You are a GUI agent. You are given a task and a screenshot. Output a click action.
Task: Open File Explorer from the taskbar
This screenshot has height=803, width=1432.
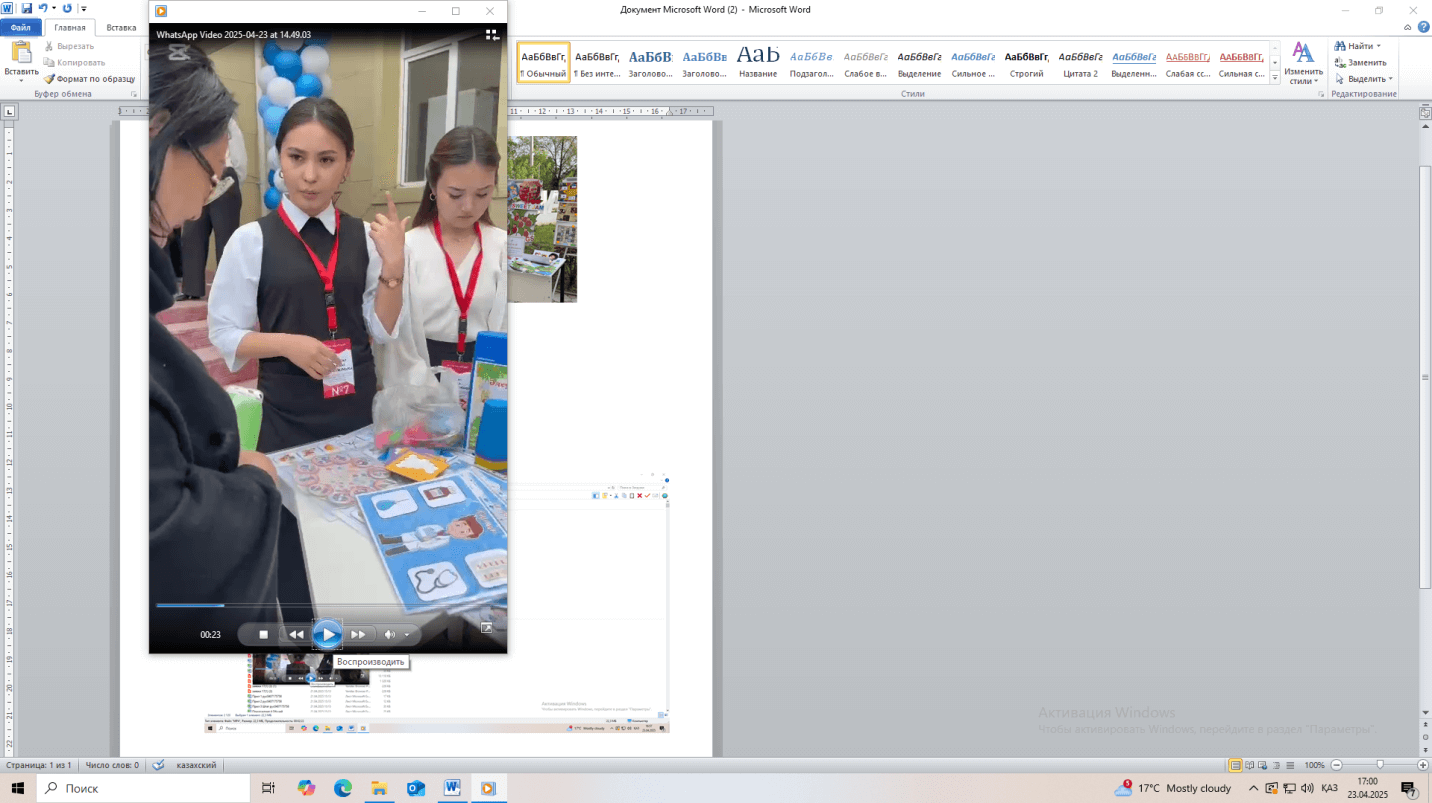click(x=379, y=788)
